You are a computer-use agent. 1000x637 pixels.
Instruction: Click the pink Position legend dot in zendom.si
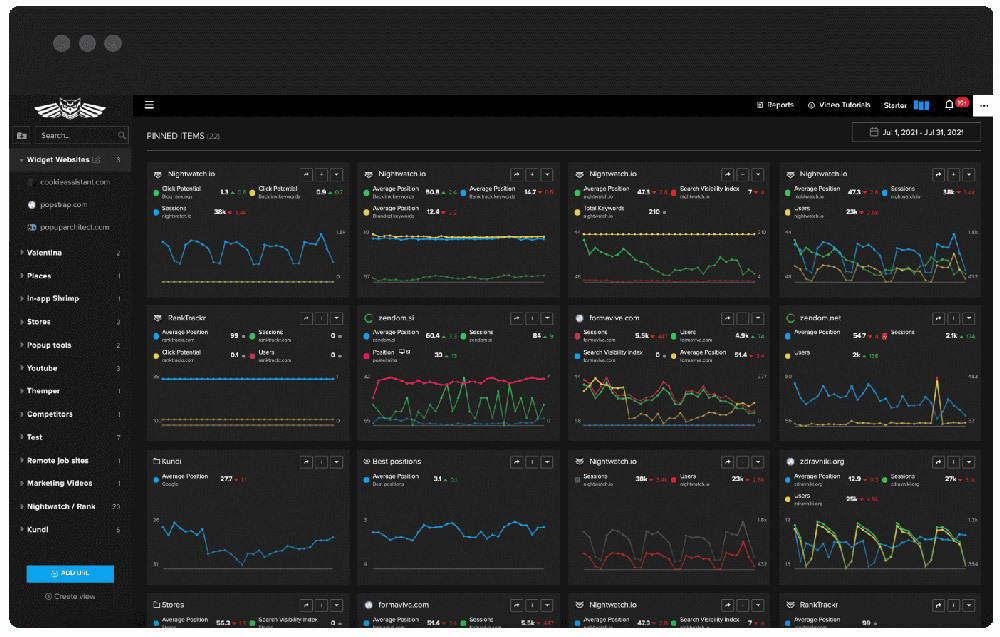tap(366, 356)
